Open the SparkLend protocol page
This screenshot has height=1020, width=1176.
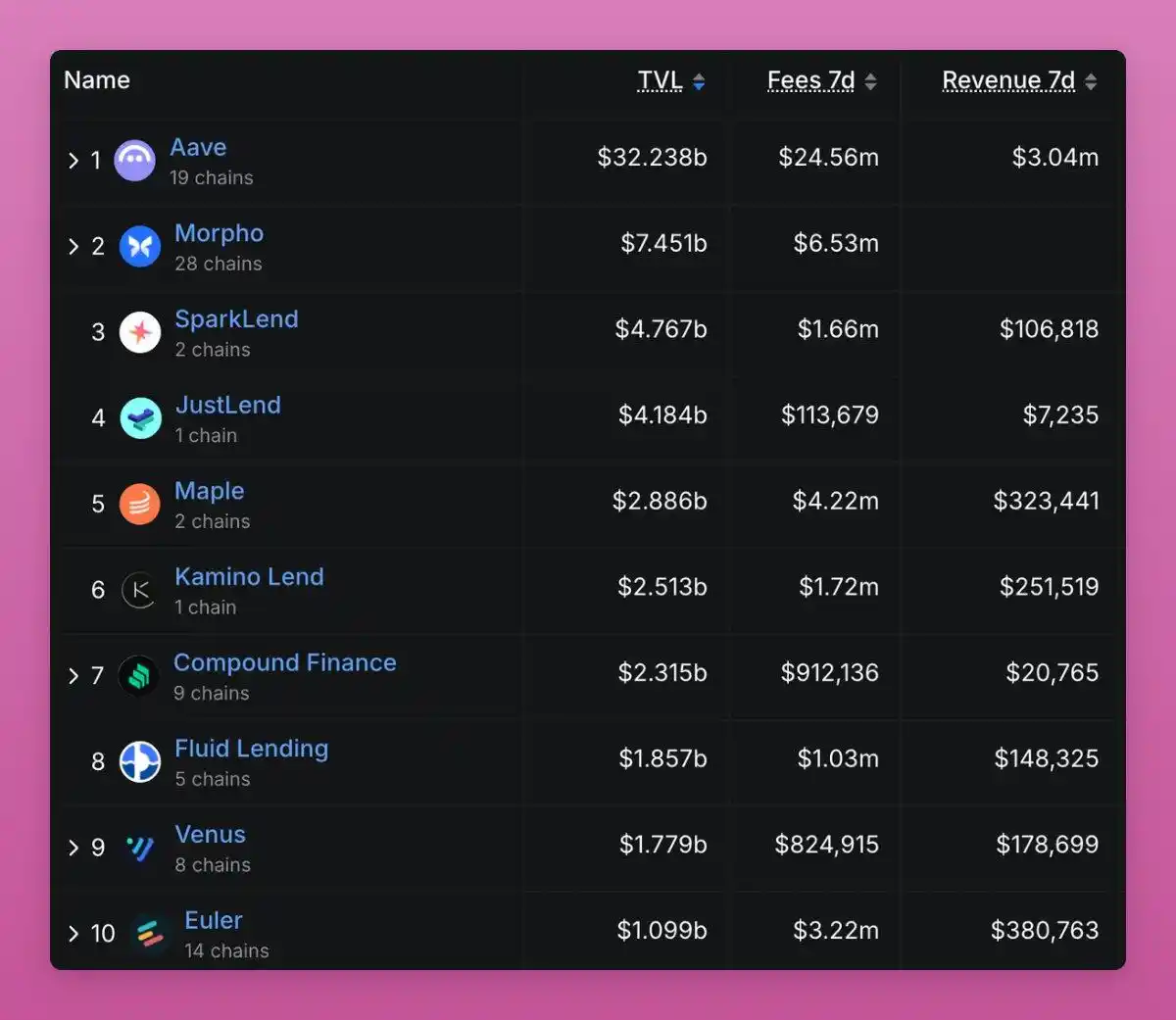[235, 318]
